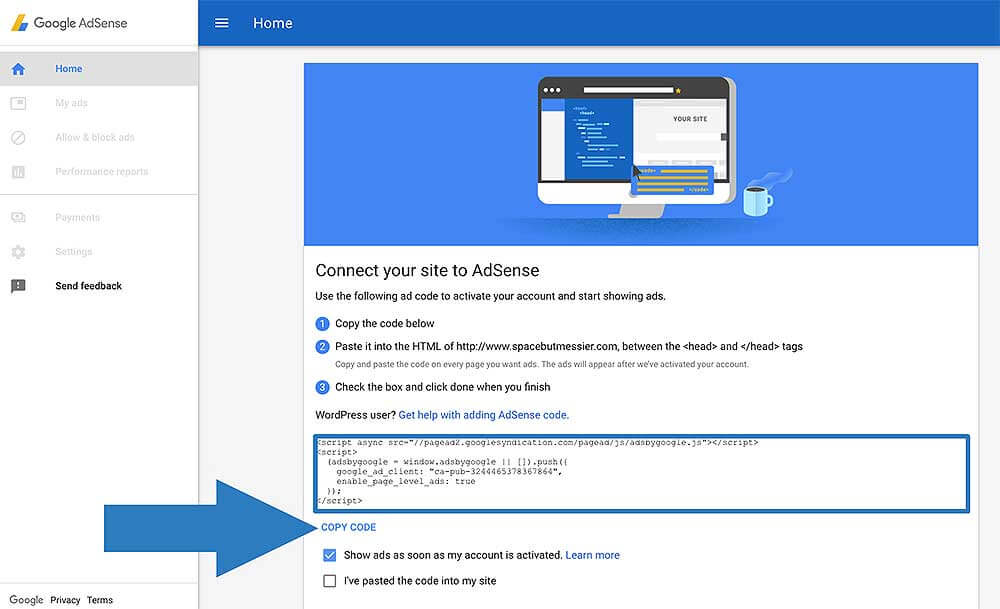Click the Settings gear icon
This screenshot has width=1000, height=609.
point(18,252)
